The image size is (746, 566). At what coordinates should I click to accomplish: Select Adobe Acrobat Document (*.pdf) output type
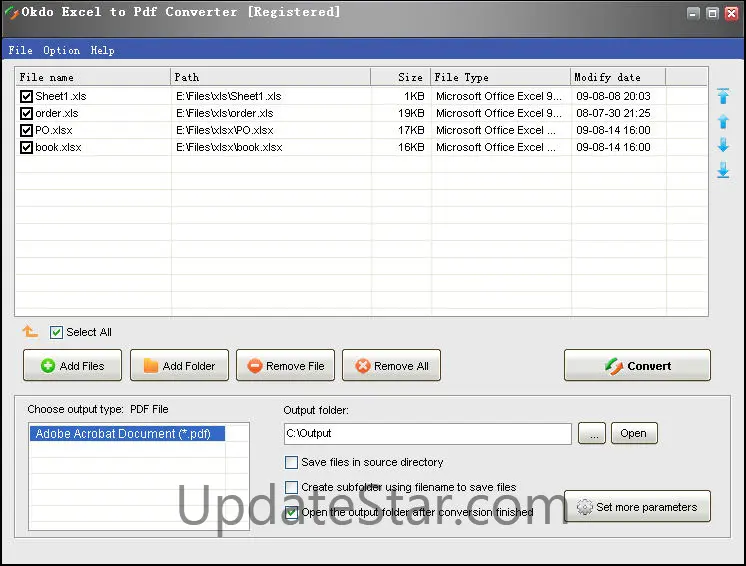coord(127,434)
